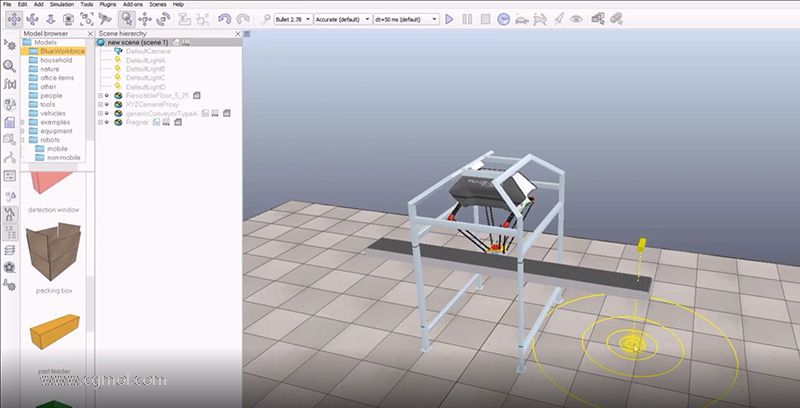The height and width of the screenshot is (408, 800).
Task: Open the layers sidebar icon
Action: tap(9, 251)
